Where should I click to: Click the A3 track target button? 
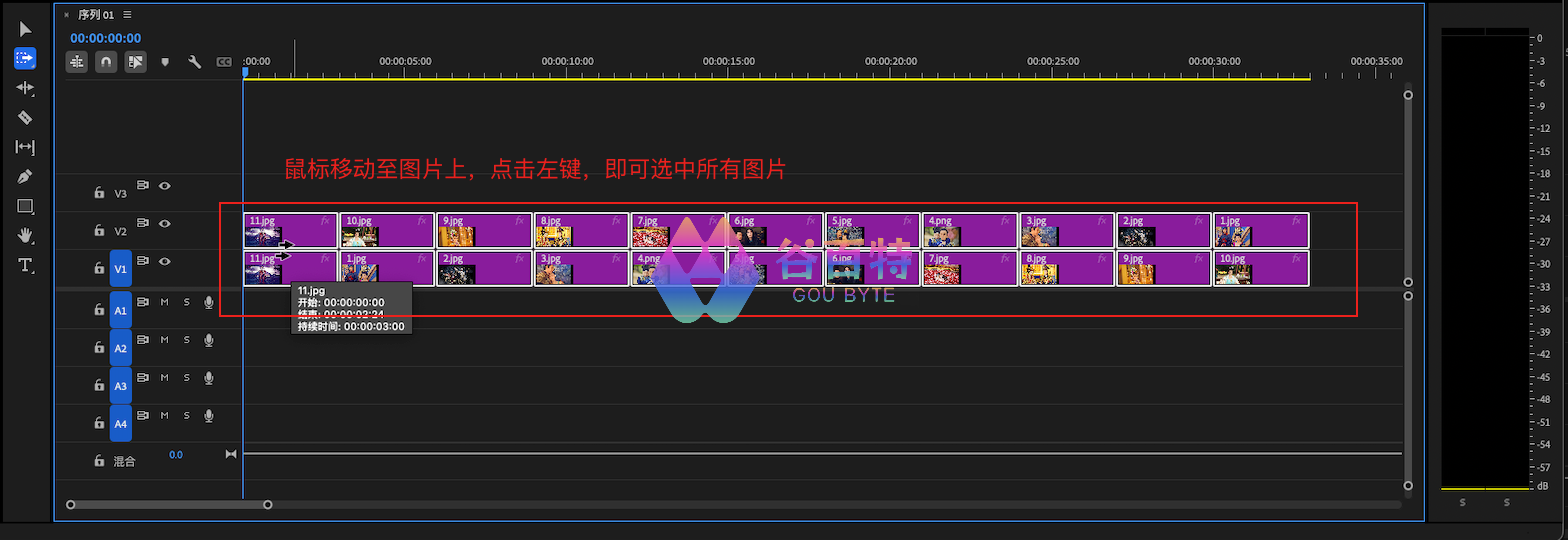tap(120, 386)
